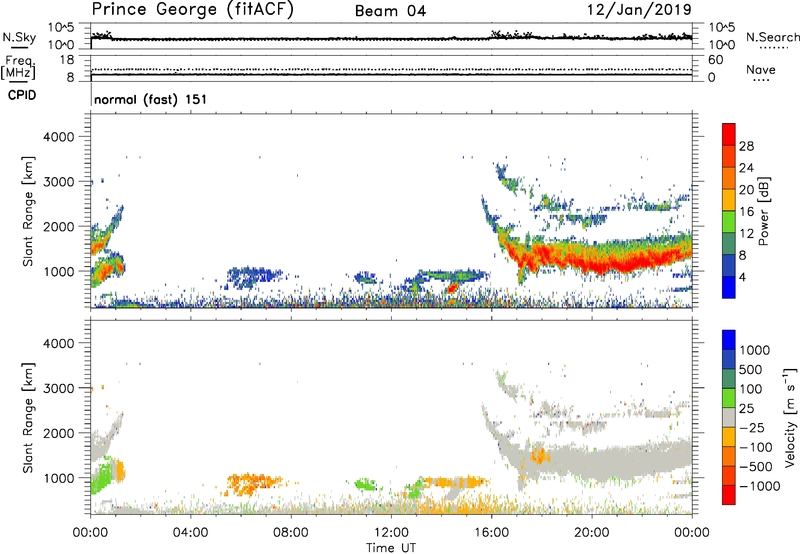Click the "Power [dB]" colorbar title
The width and height of the screenshot is (800, 554).
(x=764, y=211)
